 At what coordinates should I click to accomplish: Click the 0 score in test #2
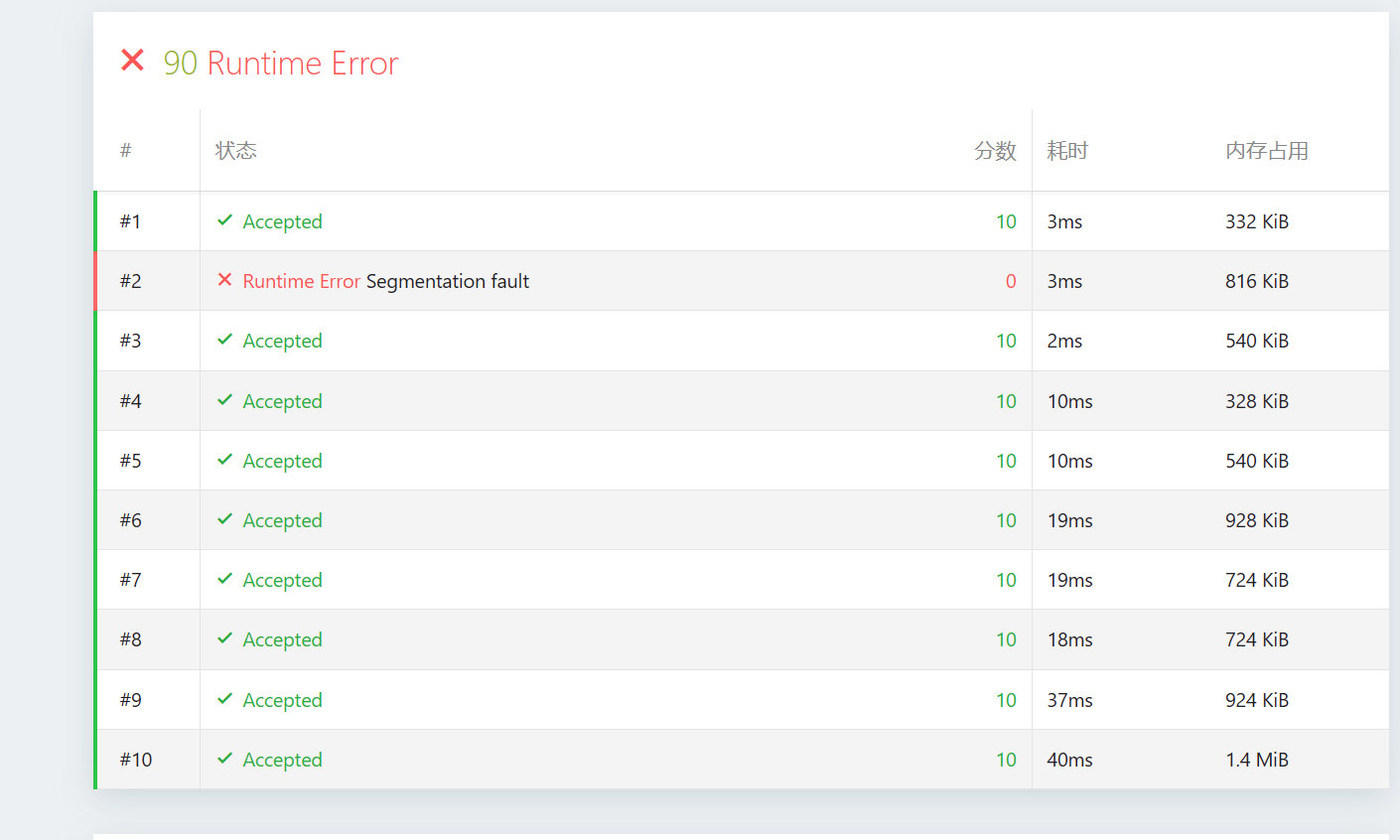click(1011, 281)
